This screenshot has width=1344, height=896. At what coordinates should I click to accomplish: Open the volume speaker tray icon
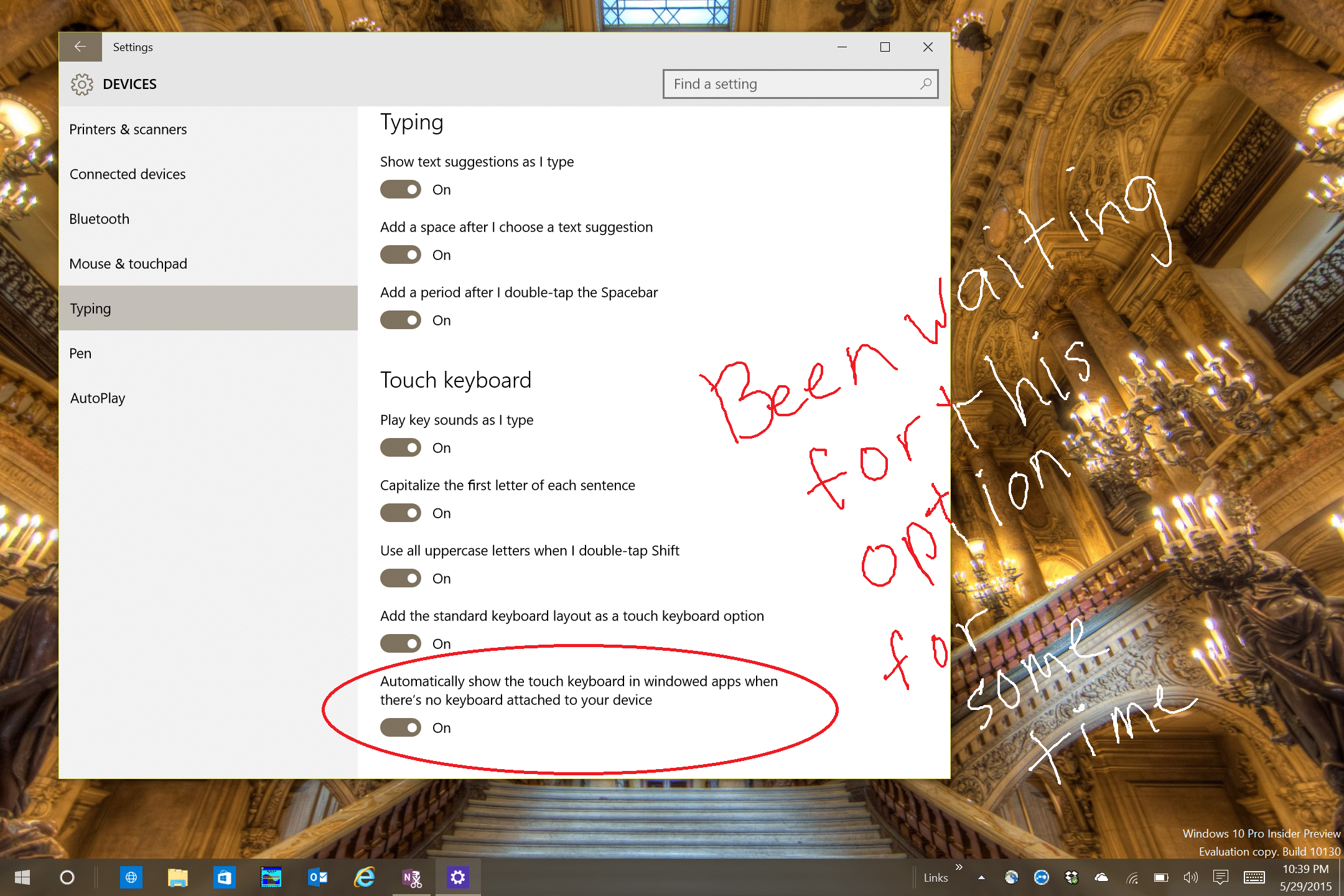point(1190,878)
